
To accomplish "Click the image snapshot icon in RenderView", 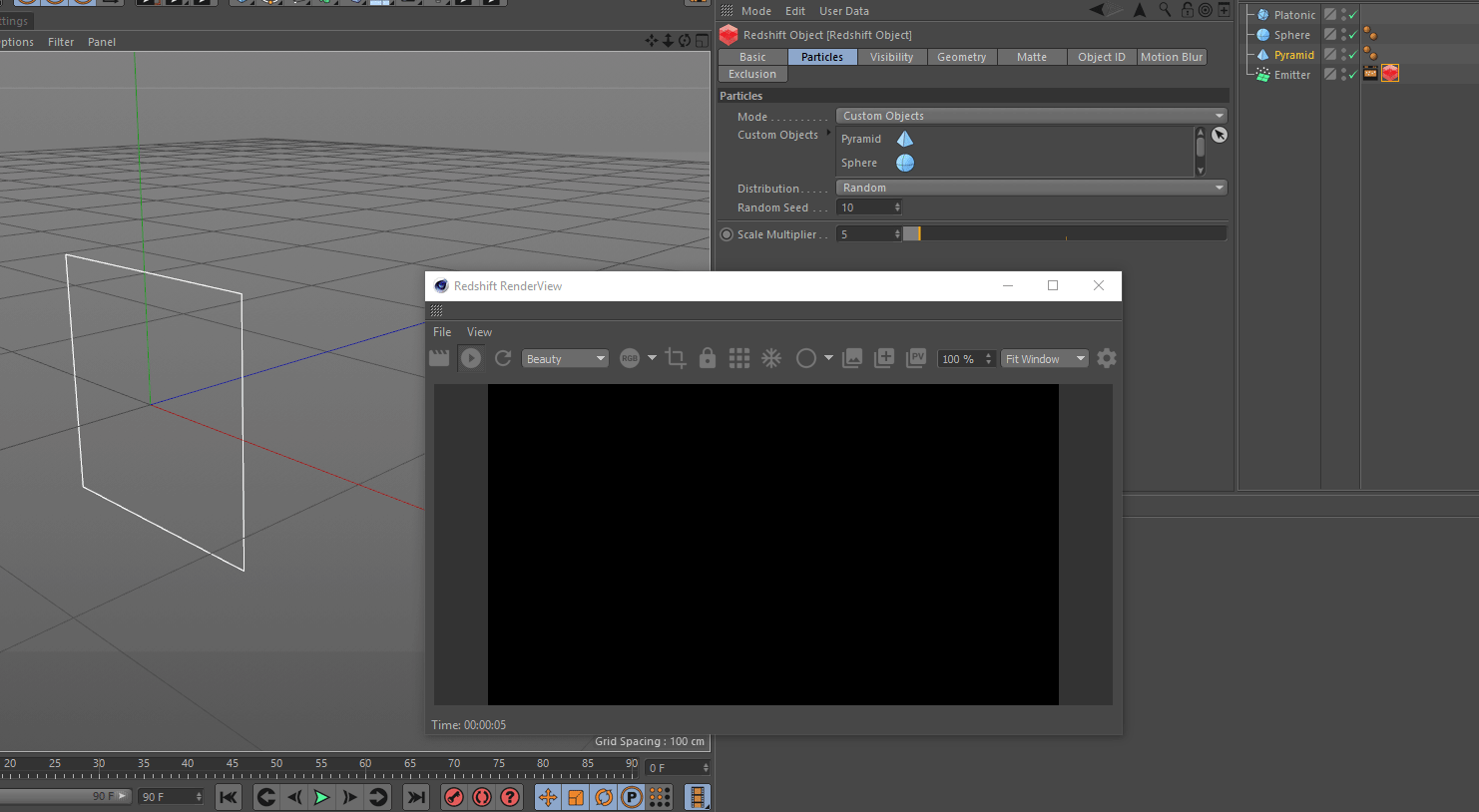I will point(852,358).
